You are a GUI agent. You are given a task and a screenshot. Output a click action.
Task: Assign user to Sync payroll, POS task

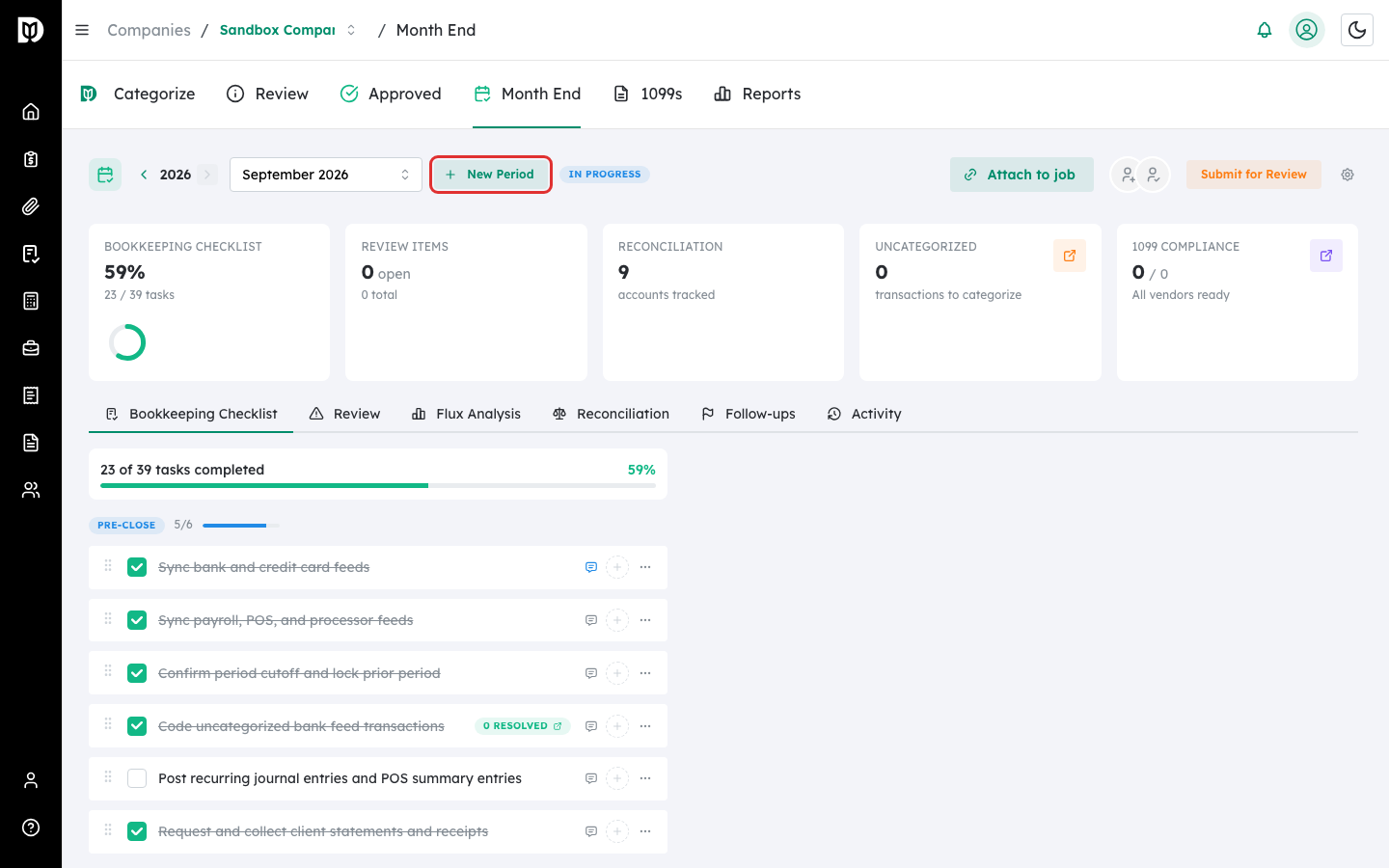coord(617,620)
